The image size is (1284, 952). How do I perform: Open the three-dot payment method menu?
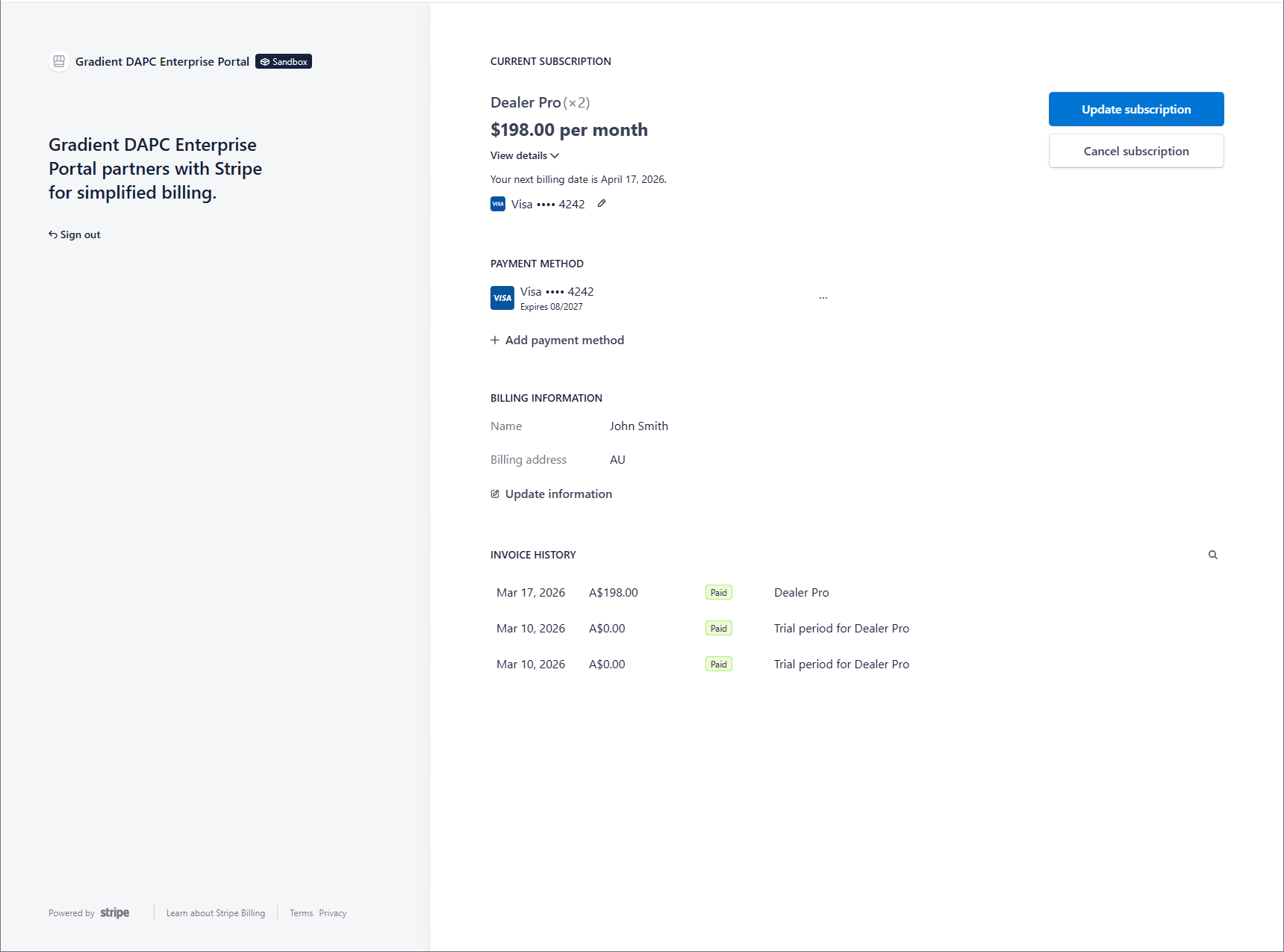point(823,298)
